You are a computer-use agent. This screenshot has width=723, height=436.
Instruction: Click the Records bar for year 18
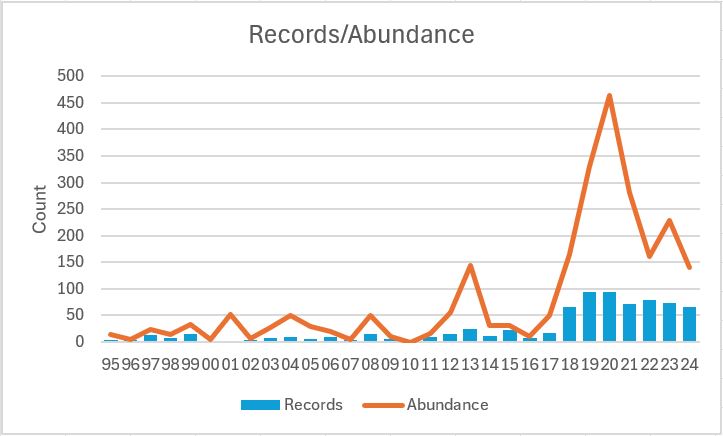coord(569,324)
